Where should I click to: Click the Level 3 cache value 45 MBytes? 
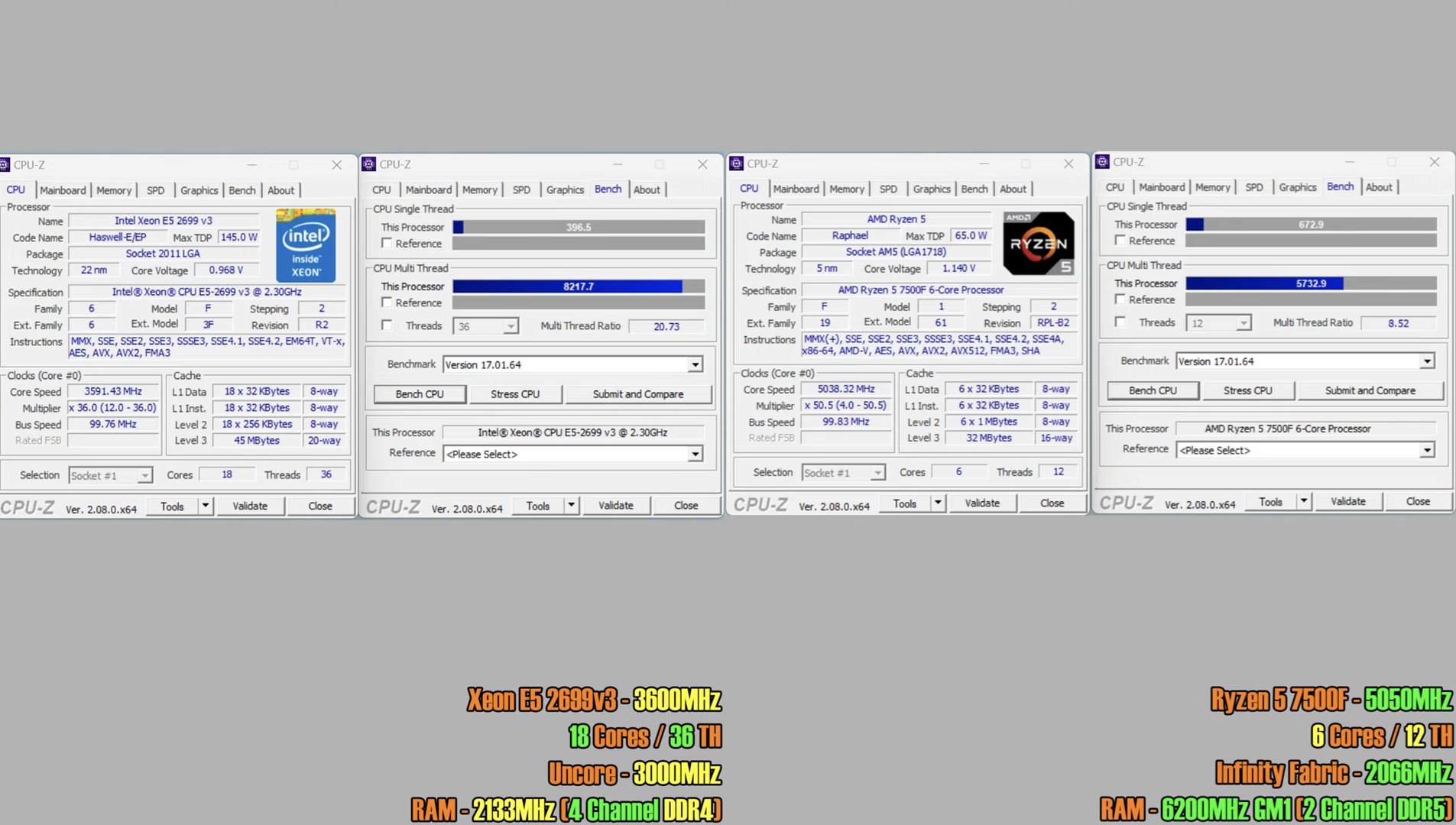coord(257,441)
